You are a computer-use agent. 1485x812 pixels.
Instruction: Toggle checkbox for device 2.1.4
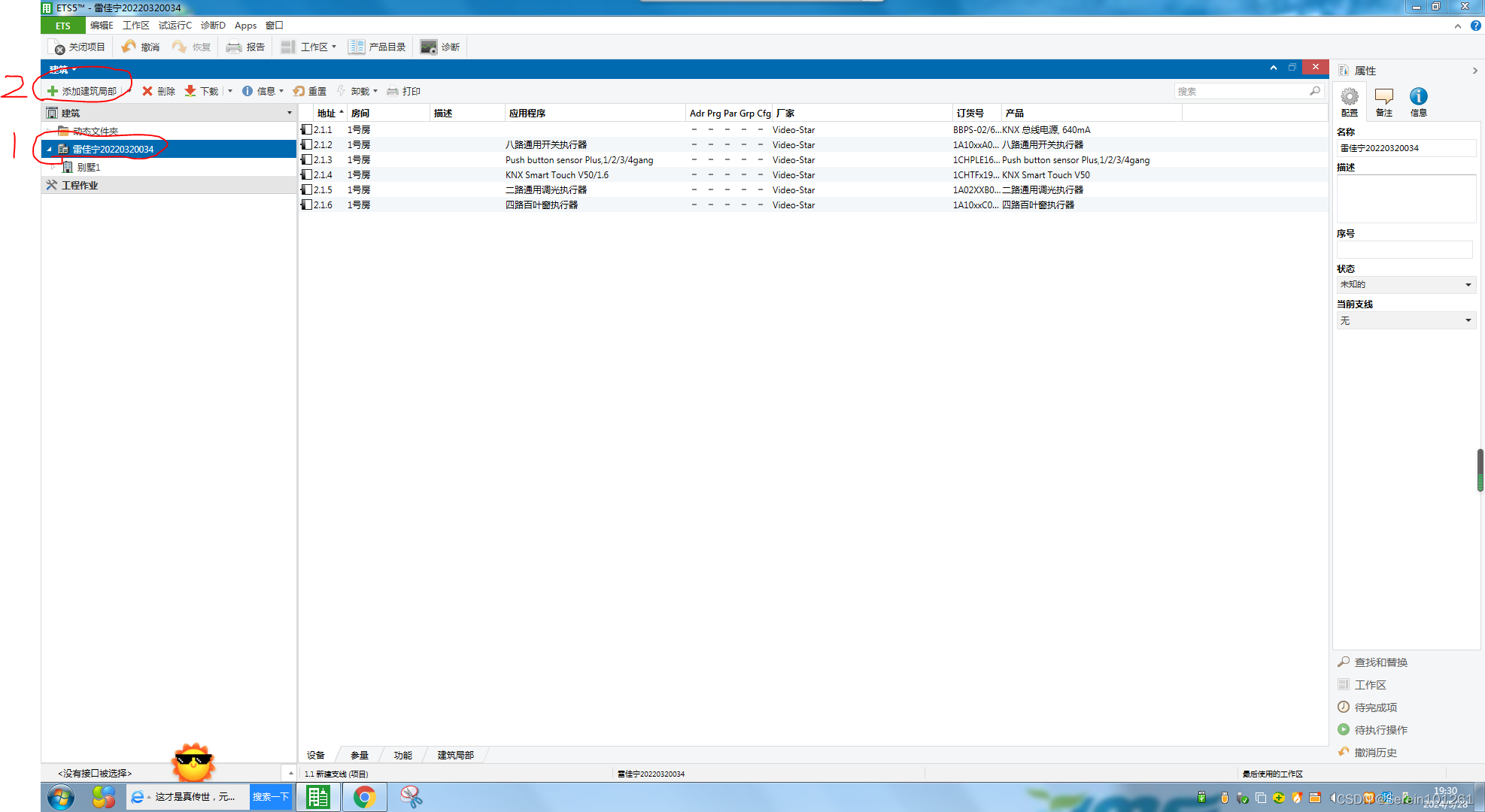[x=307, y=174]
